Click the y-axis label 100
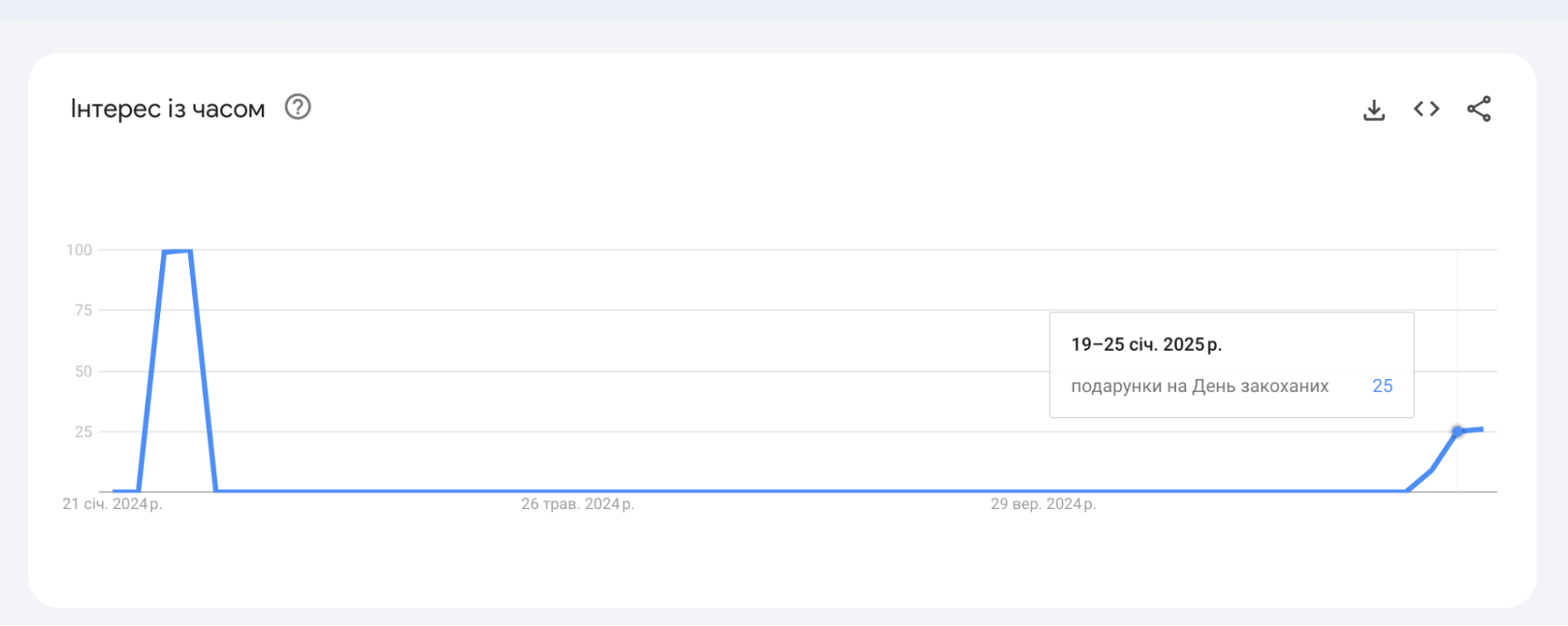The height and width of the screenshot is (626, 1568). pyautogui.click(x=79, y=249)
